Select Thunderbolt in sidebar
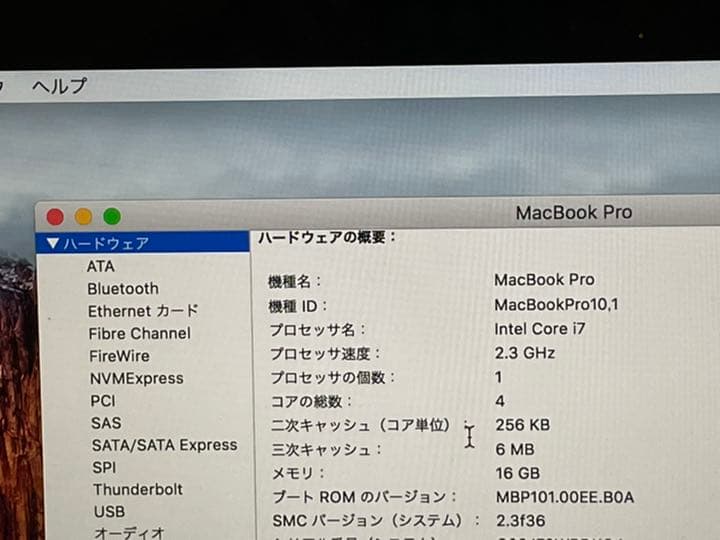The height and width of the screenshot is (540, 720). pyautogui.click(x=138, y=489)
